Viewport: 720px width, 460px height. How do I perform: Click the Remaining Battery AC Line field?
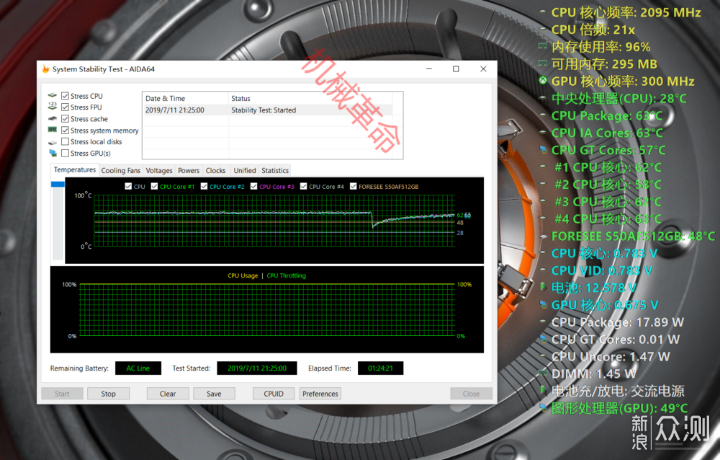[138, 368]
